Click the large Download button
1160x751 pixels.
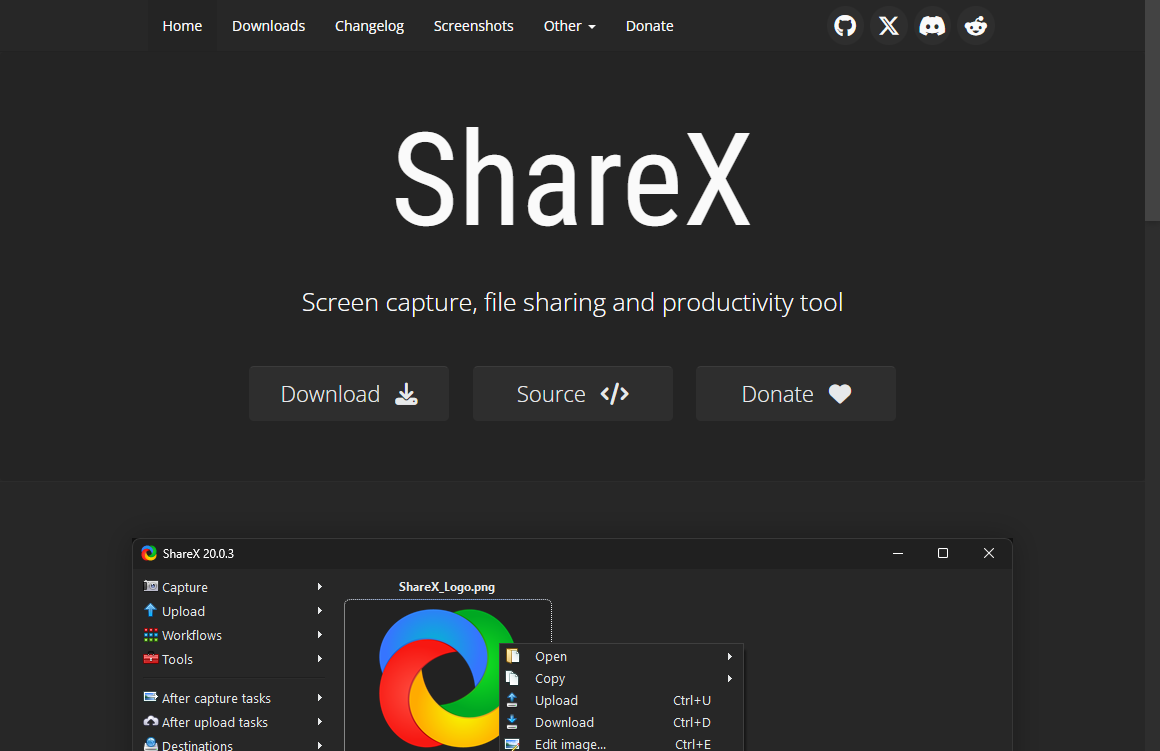tap(348, 394)
